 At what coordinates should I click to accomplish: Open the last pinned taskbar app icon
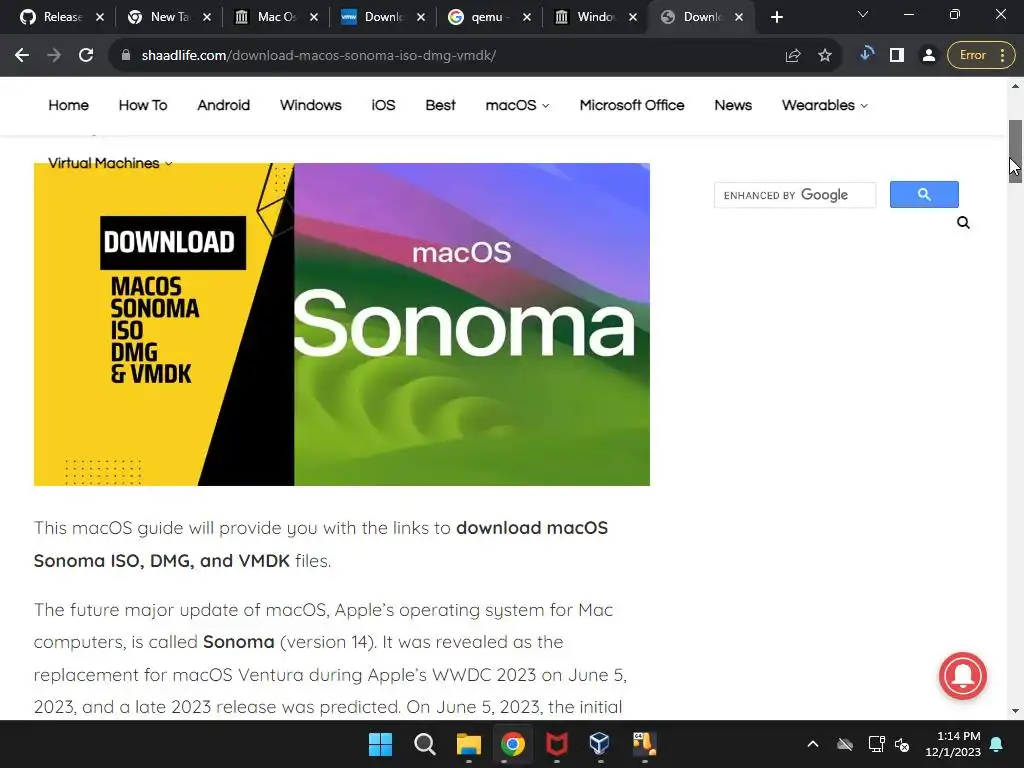644,744
